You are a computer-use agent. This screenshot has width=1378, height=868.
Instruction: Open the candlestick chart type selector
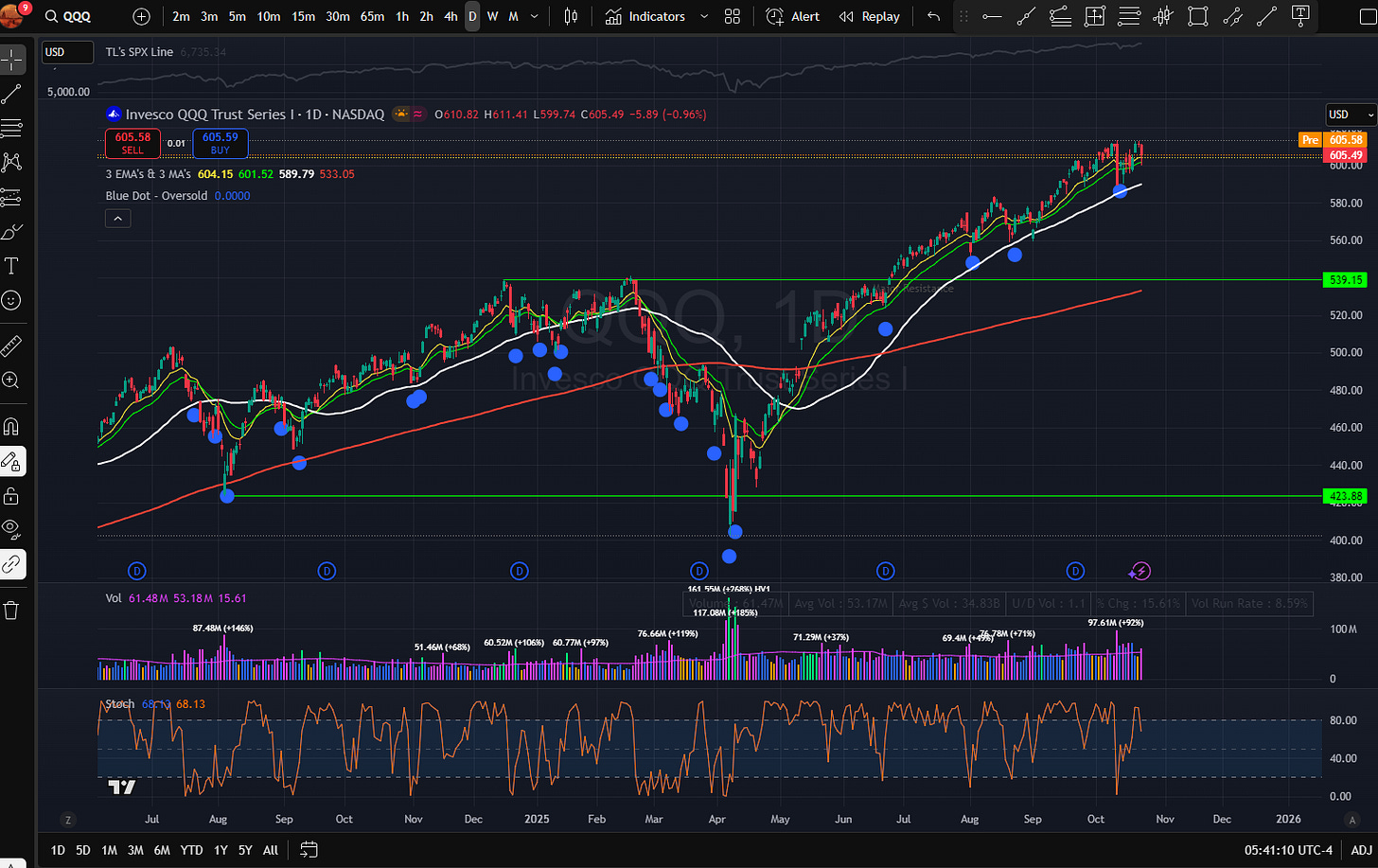point(571,16)
